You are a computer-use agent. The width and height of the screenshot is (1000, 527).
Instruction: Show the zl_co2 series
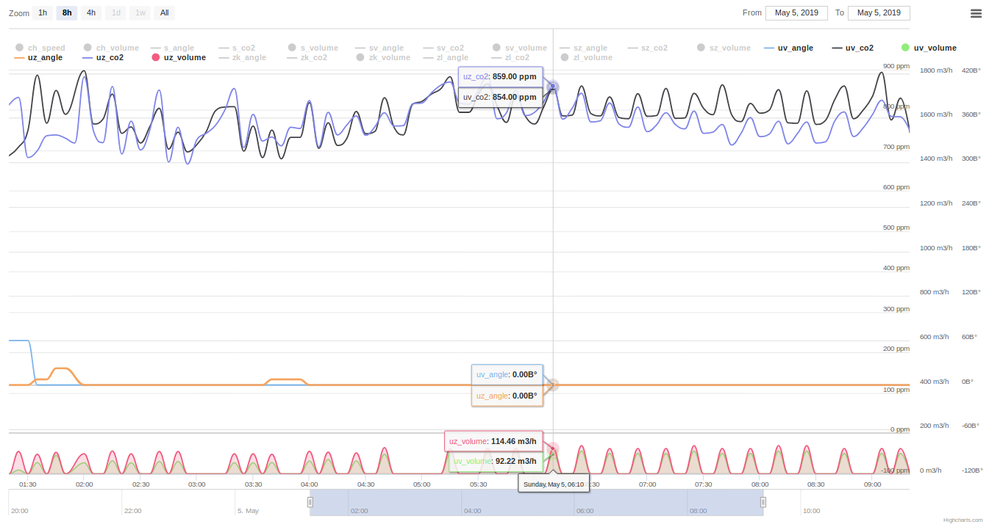pos(517,57)
